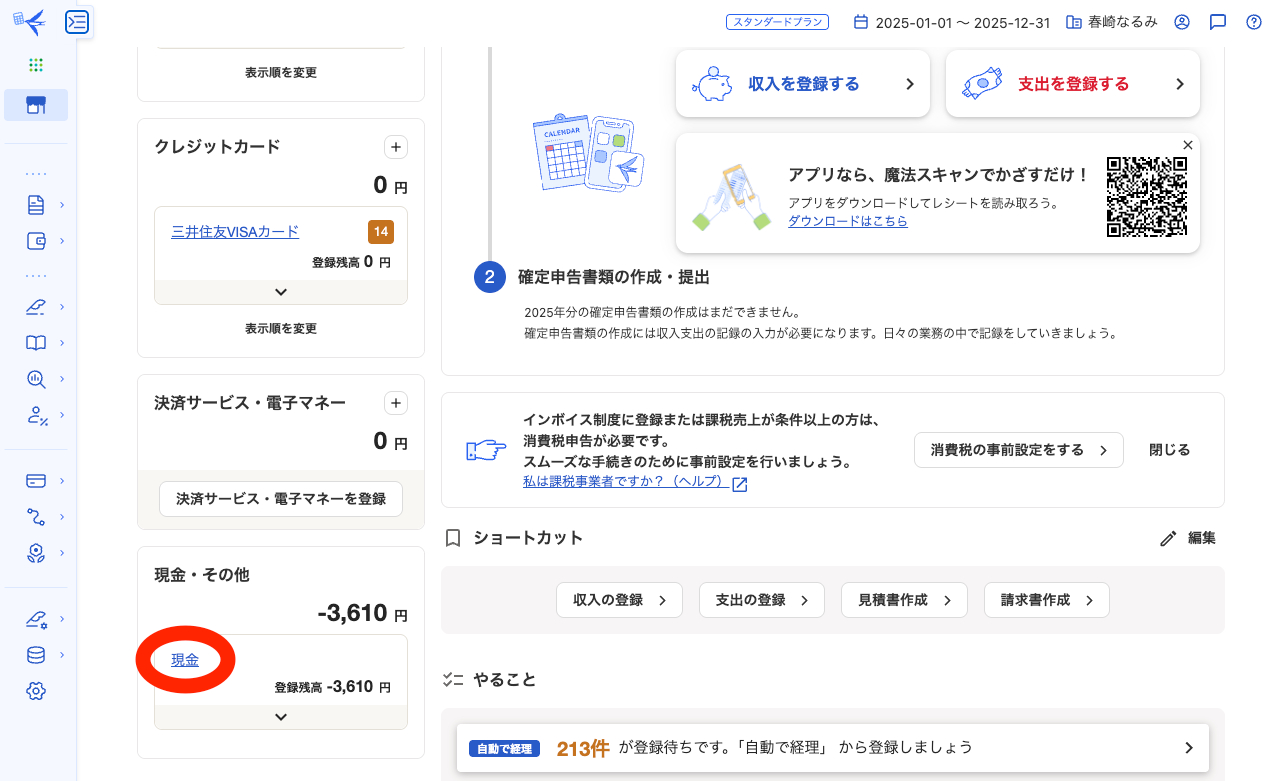The image size is (1278, 781).
Task: Expand the 現金 account details chevron
Action: pos(280,716)
